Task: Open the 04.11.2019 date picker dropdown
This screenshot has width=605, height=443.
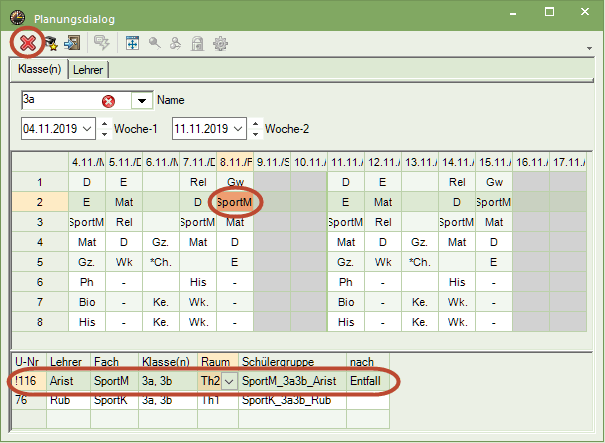Action: click(x=87, y=129)
